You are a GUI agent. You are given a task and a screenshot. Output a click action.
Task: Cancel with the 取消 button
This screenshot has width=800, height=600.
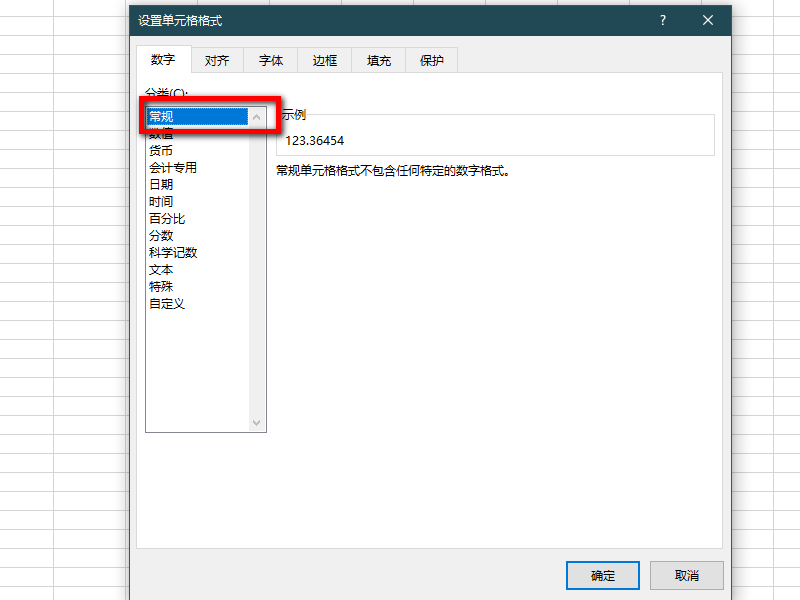point(686,576)
